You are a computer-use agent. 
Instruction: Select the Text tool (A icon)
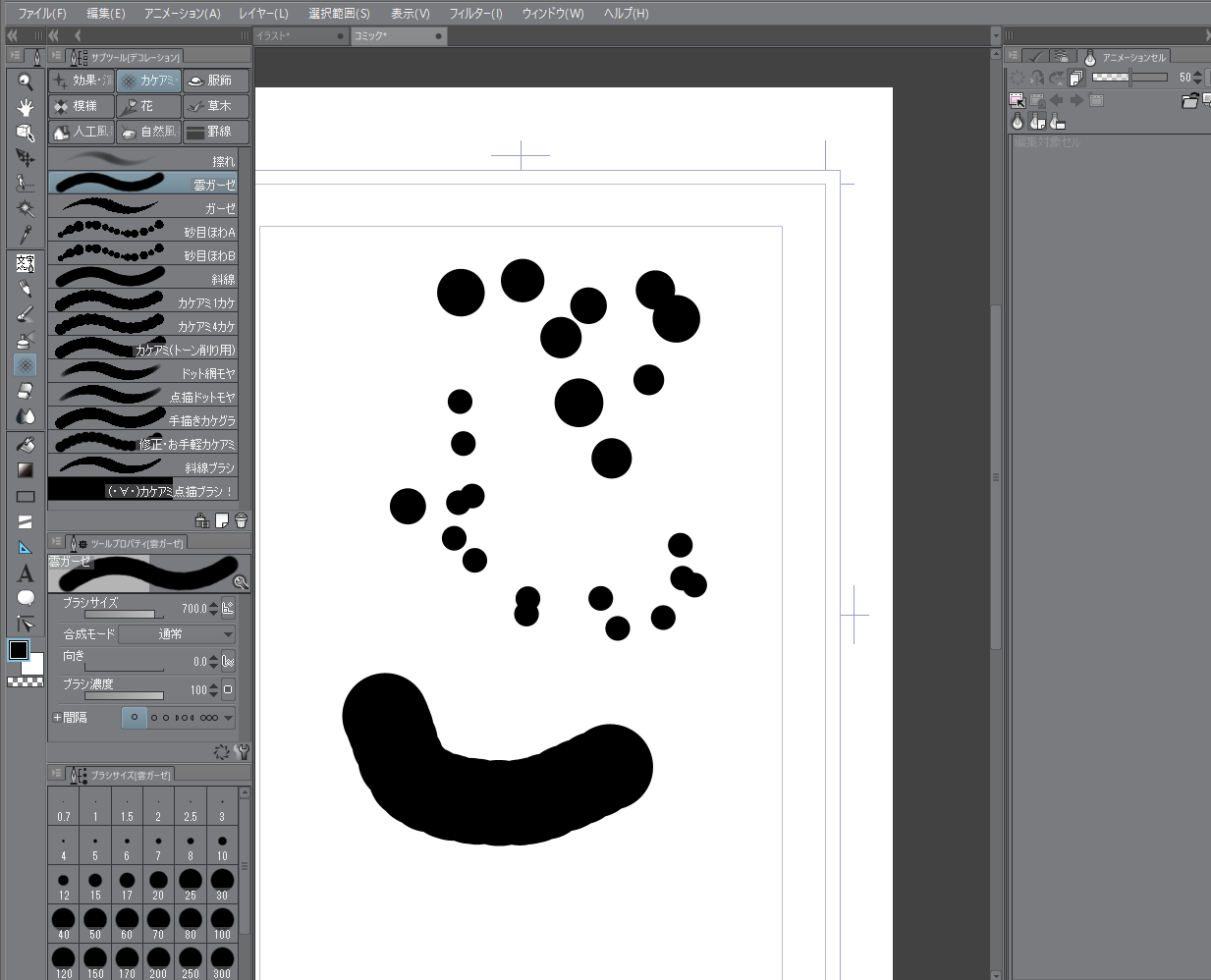point(26,573)
